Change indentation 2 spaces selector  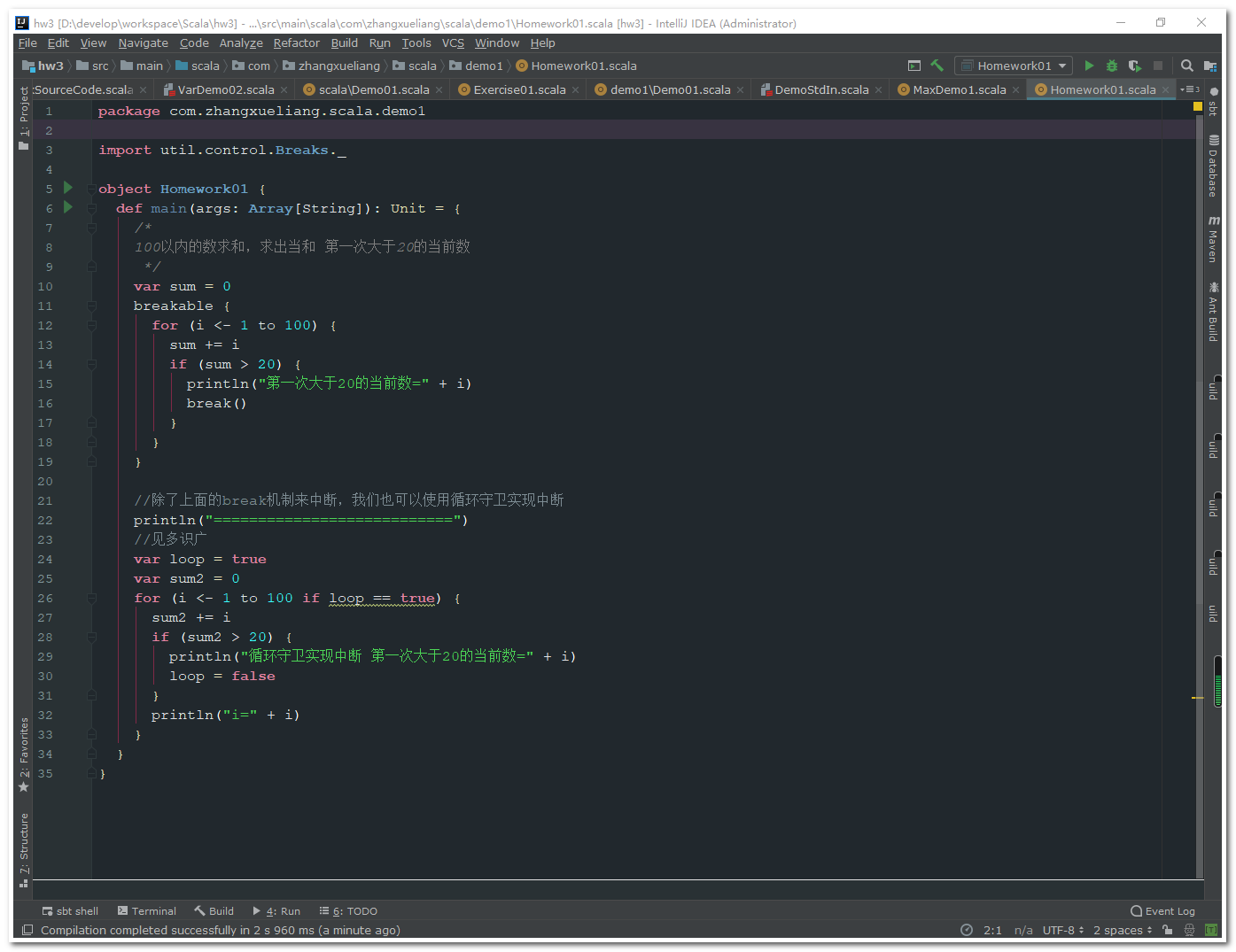1123,930
